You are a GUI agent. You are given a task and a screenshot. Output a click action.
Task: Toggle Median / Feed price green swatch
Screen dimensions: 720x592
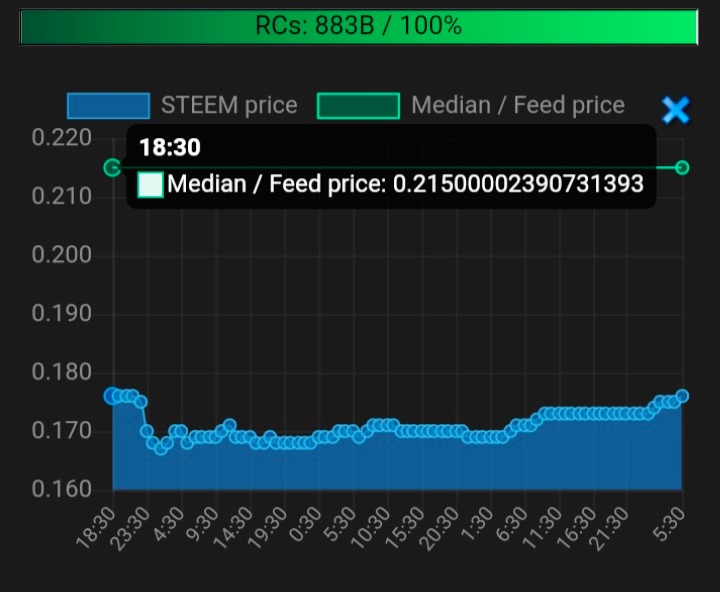pyautogui.click(x=358, y=106)
